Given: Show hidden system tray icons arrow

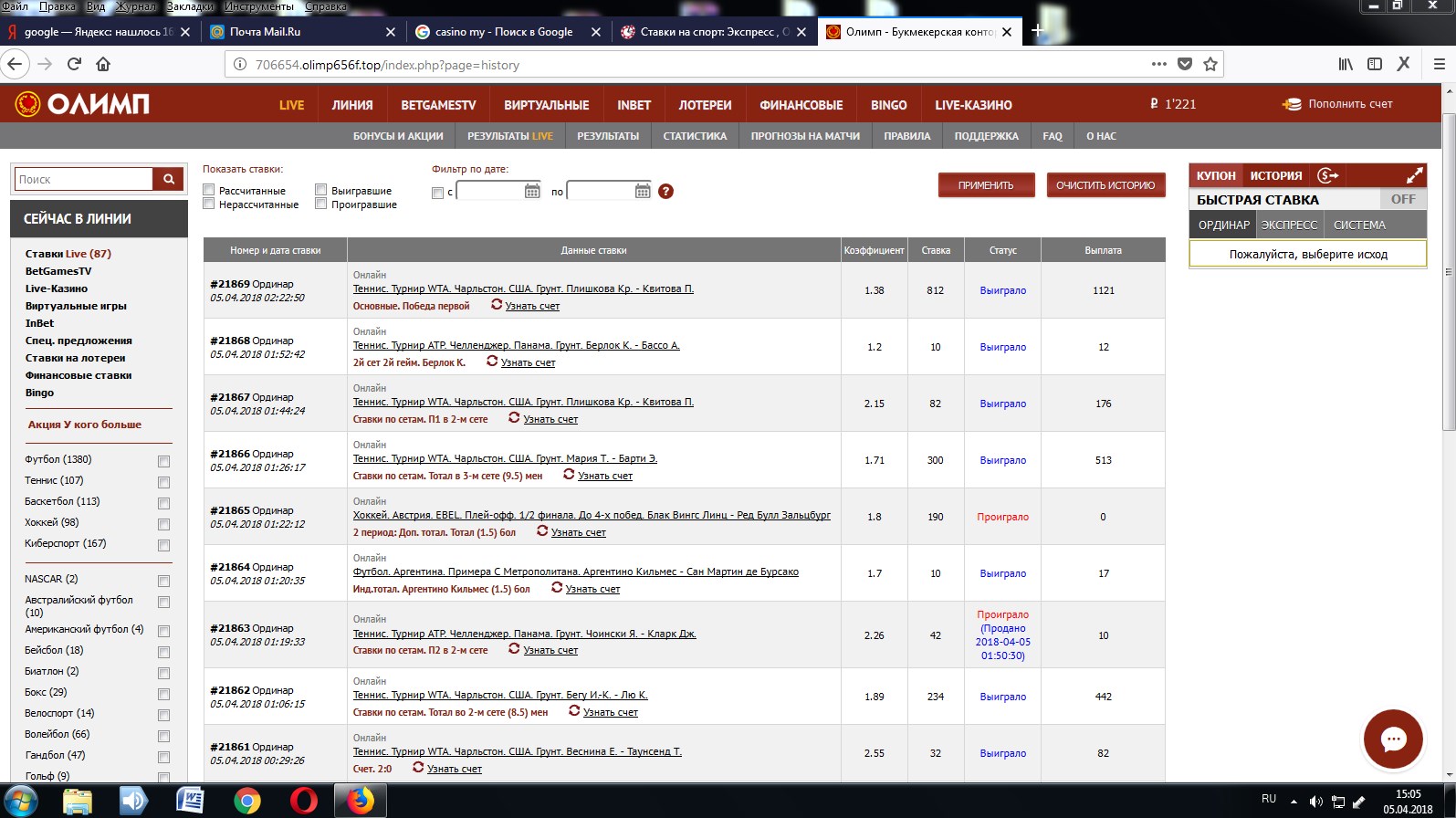Looking at the screenshot, I should click(1294, 802).
